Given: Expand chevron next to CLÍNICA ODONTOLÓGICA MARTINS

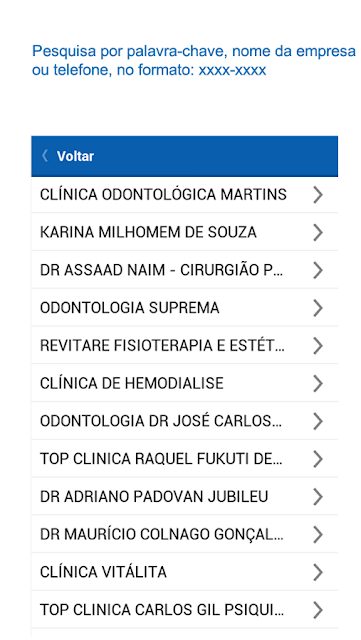Looking at the screenshot, I should (x=318, y=195).
